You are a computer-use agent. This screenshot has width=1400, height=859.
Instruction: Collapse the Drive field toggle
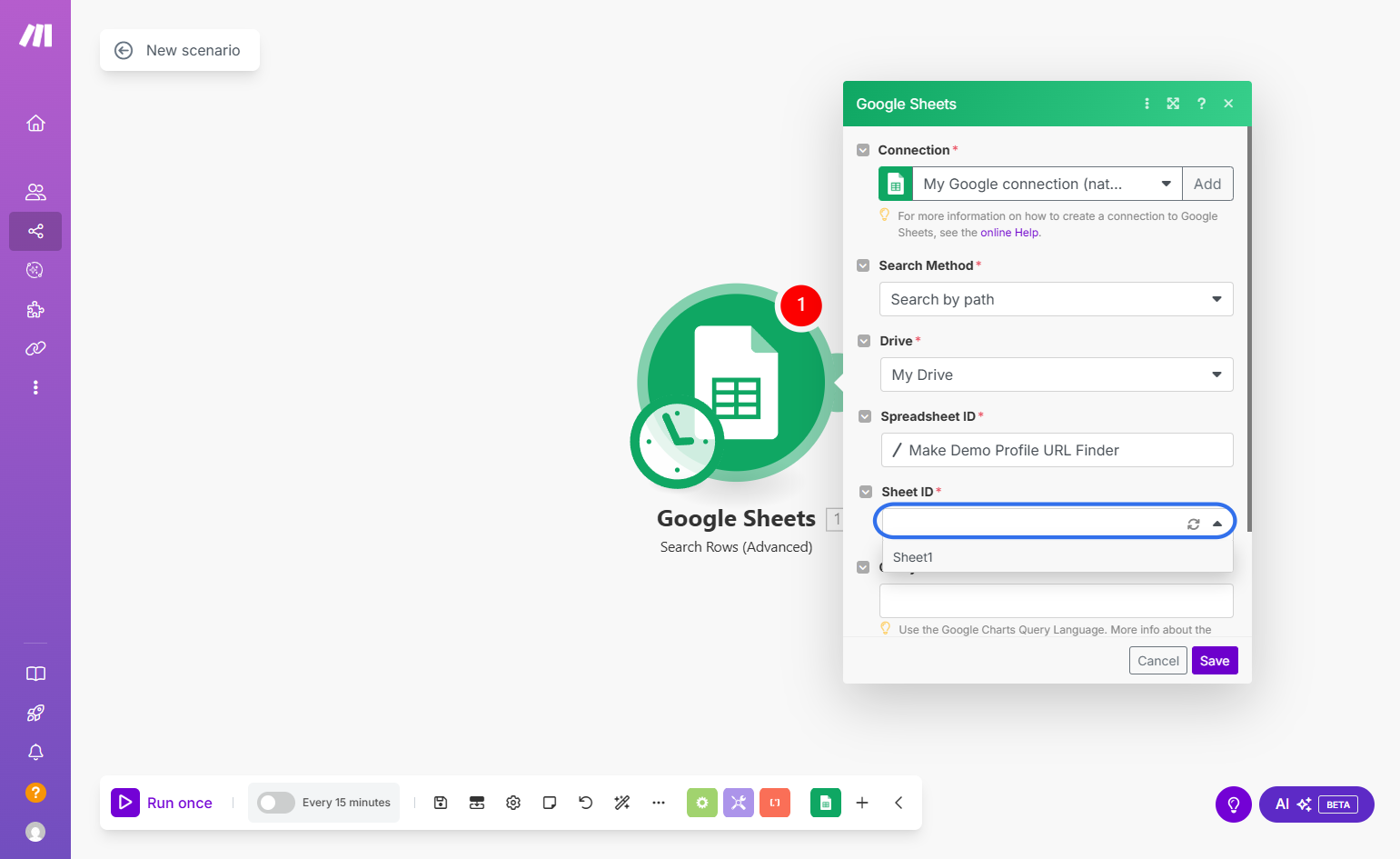[x=864, y=341]
